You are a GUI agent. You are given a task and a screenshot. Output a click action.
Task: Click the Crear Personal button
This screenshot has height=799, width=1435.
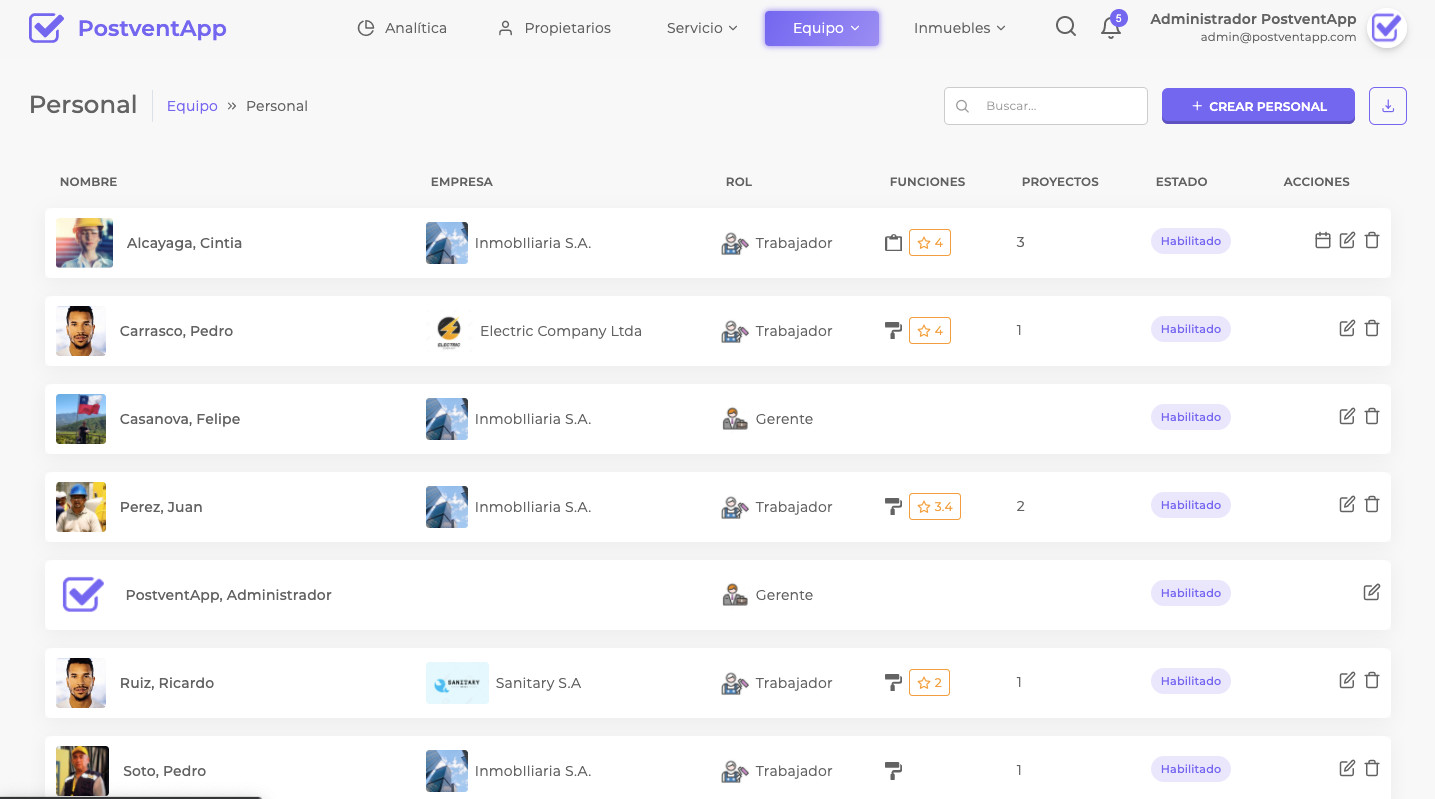tap(1258, 106)
